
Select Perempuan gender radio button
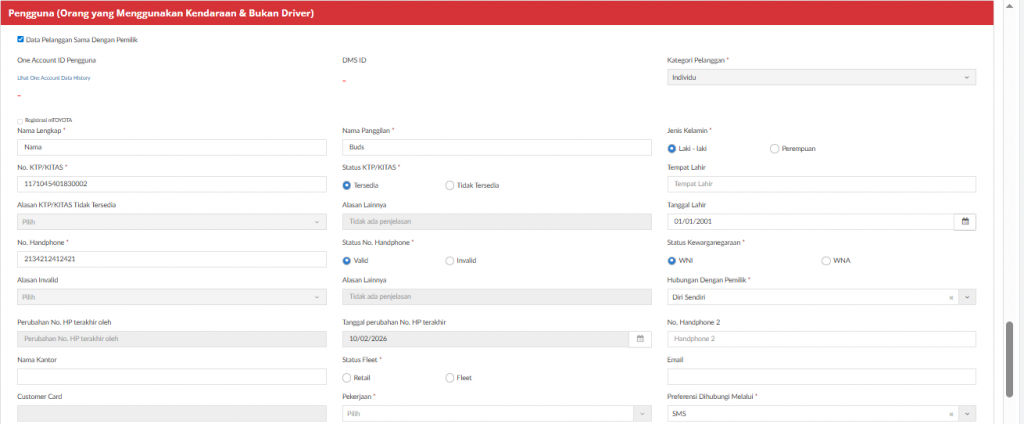coord(775,148)
